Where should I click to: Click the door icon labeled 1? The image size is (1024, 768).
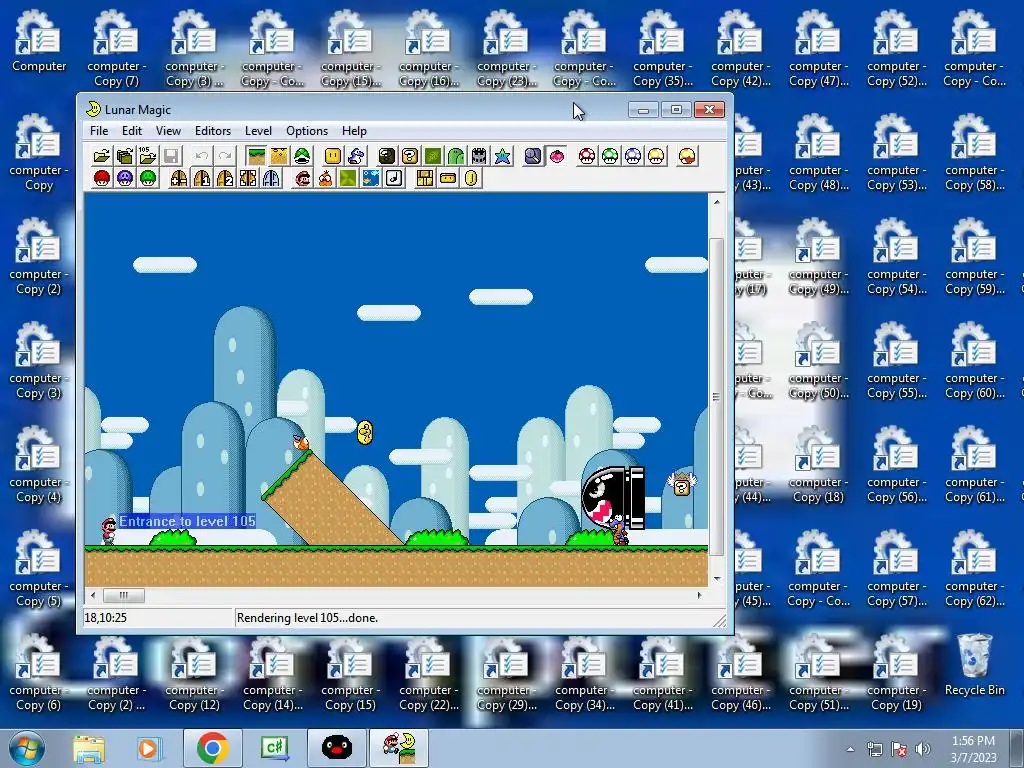[x=202, y=178]
